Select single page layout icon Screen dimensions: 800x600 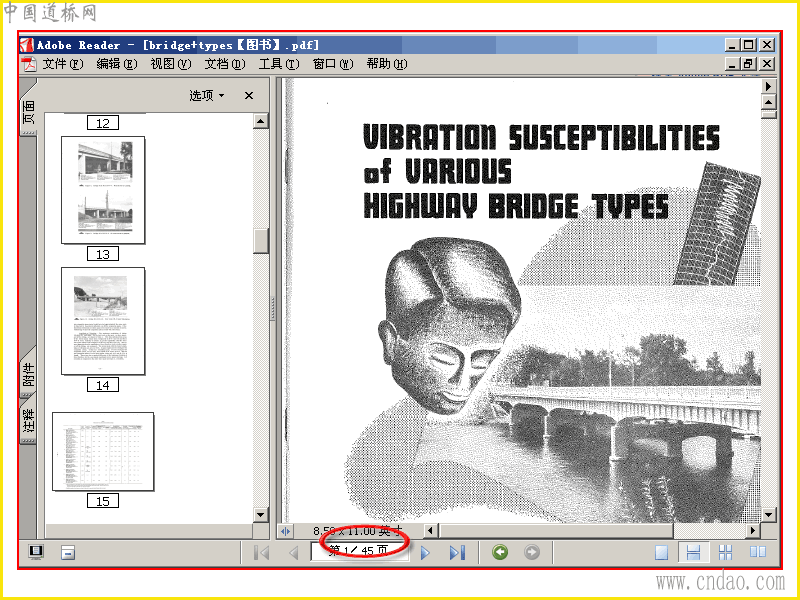point(662,553)
